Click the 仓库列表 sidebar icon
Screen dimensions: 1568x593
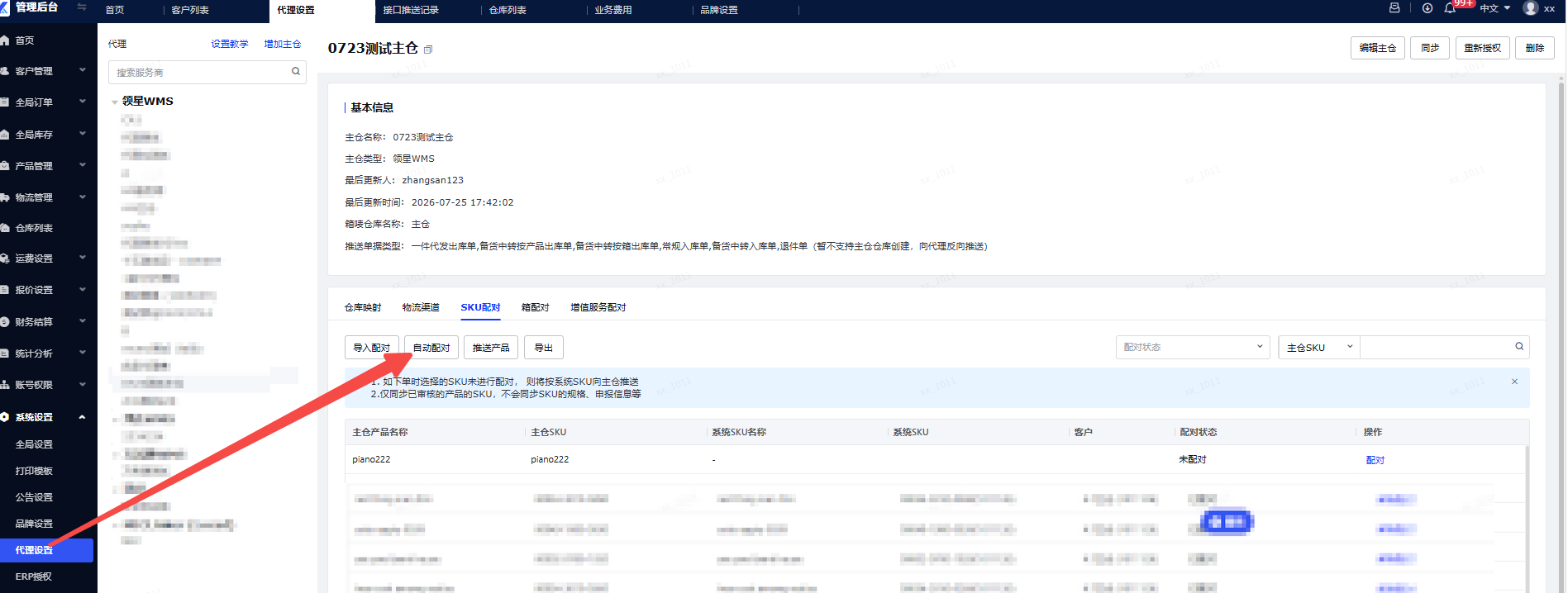[5, 228]
